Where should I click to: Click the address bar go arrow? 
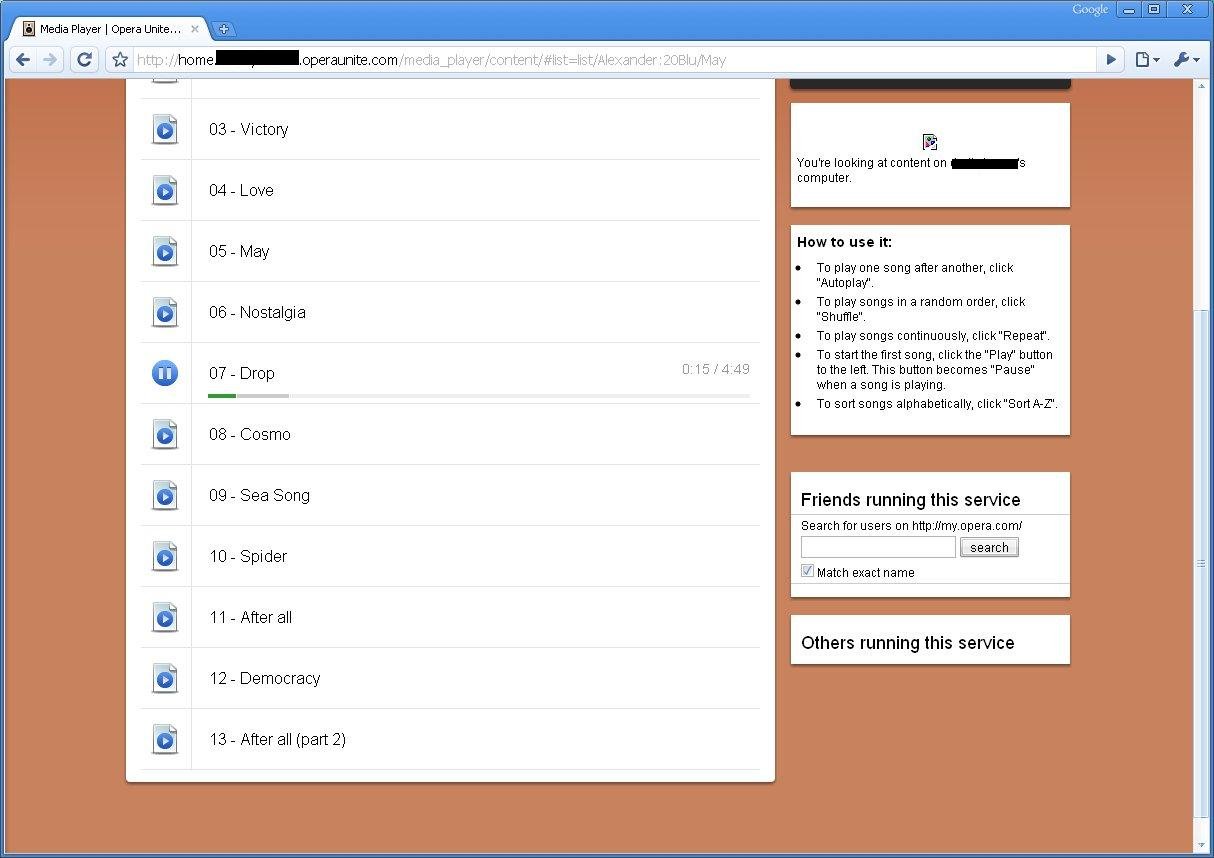(x=1110, y=60)
